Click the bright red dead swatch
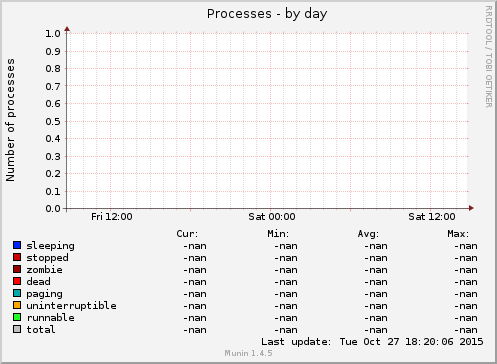497x364 pixels. 17,281
